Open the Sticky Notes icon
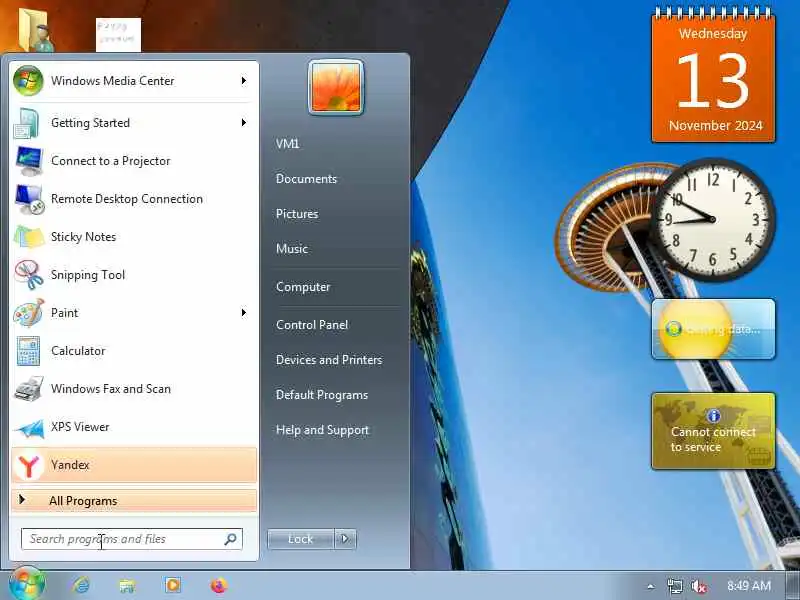This screenshot has width=800, height=600. 28,237
